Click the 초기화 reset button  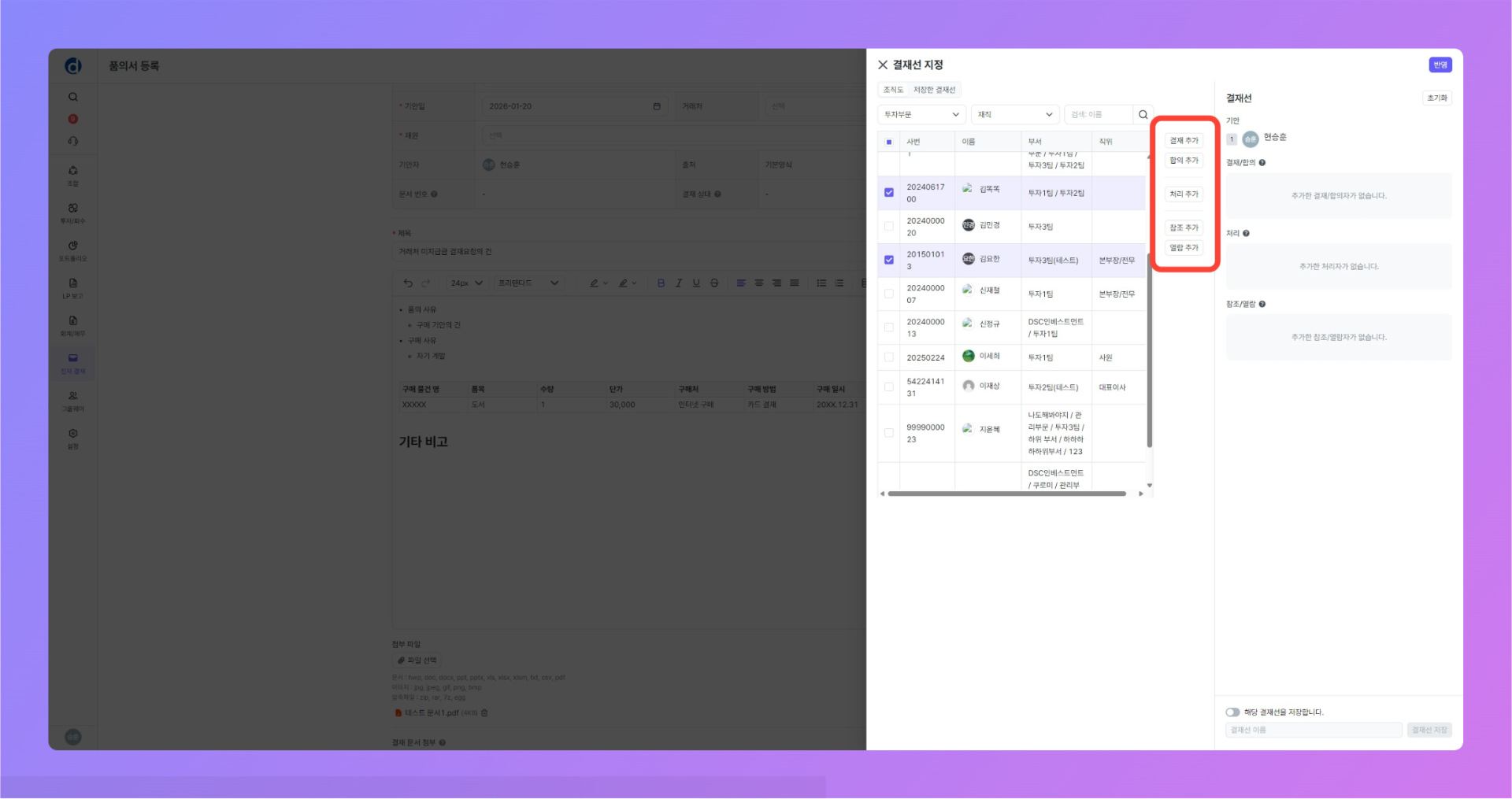click(1437, 98)
